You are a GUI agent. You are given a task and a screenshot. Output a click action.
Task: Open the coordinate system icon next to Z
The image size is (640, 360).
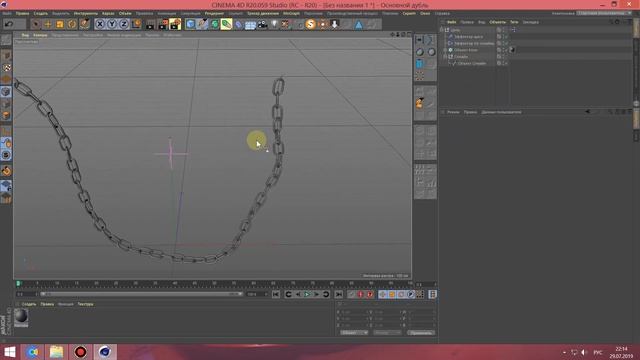click(x=136, y=24)
